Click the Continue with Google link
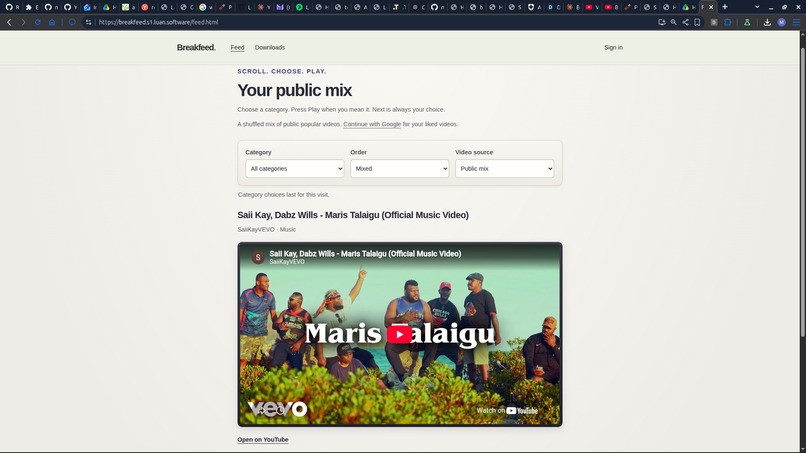This screenshot has height=453, width=806. click(x=372, y=124)
